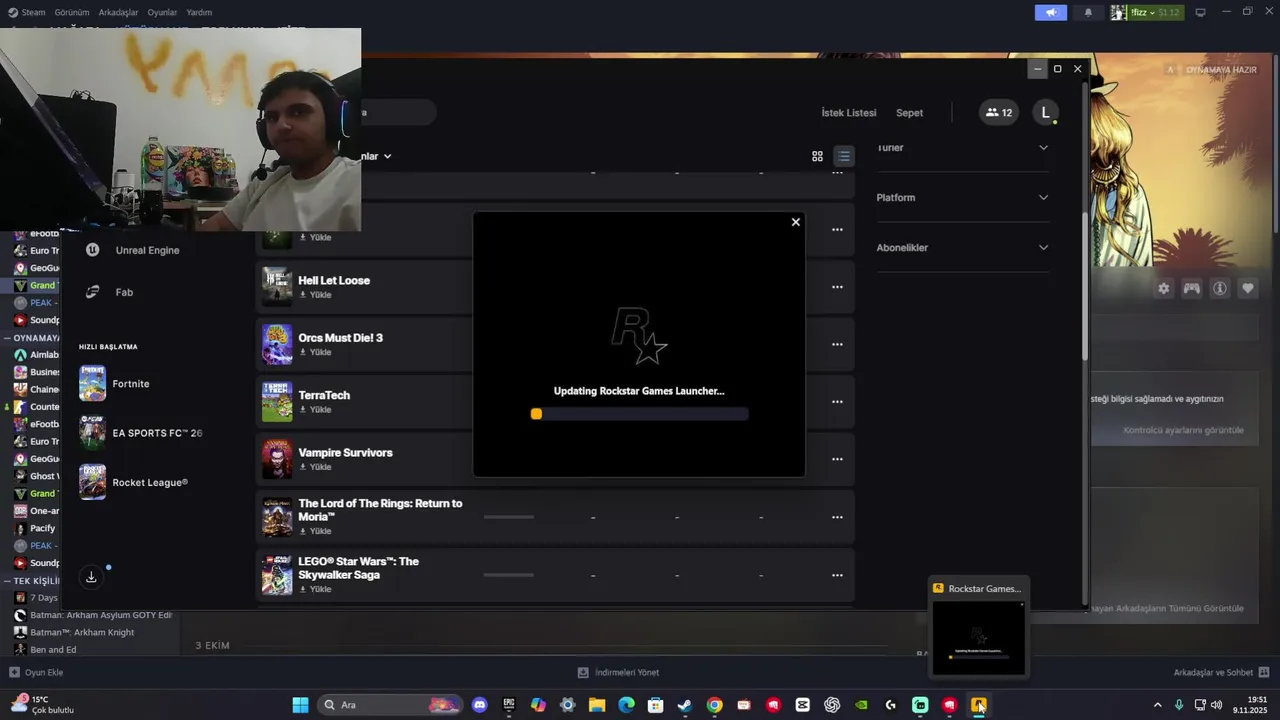Screen dimensions: 1280x720
Task: Open the Oyunlar menu in Steam
Action: (162, 12)
